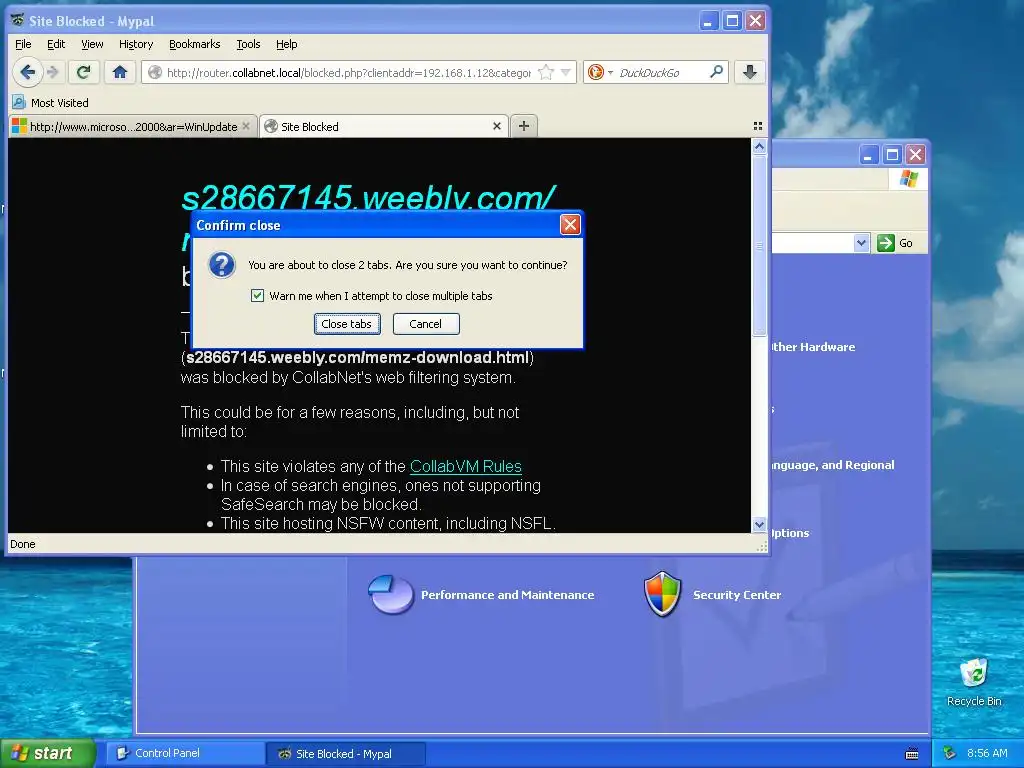Minimize the Mypal browser window

709,21
